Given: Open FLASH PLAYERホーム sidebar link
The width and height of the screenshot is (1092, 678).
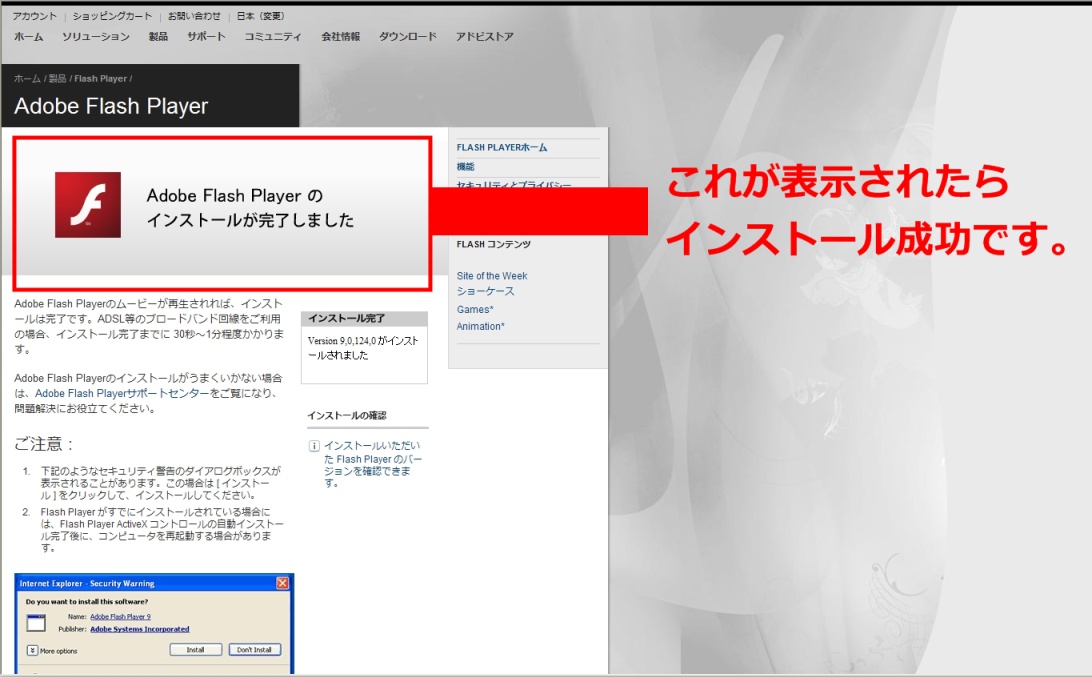Looking at the screenshot, I should 502,148.
